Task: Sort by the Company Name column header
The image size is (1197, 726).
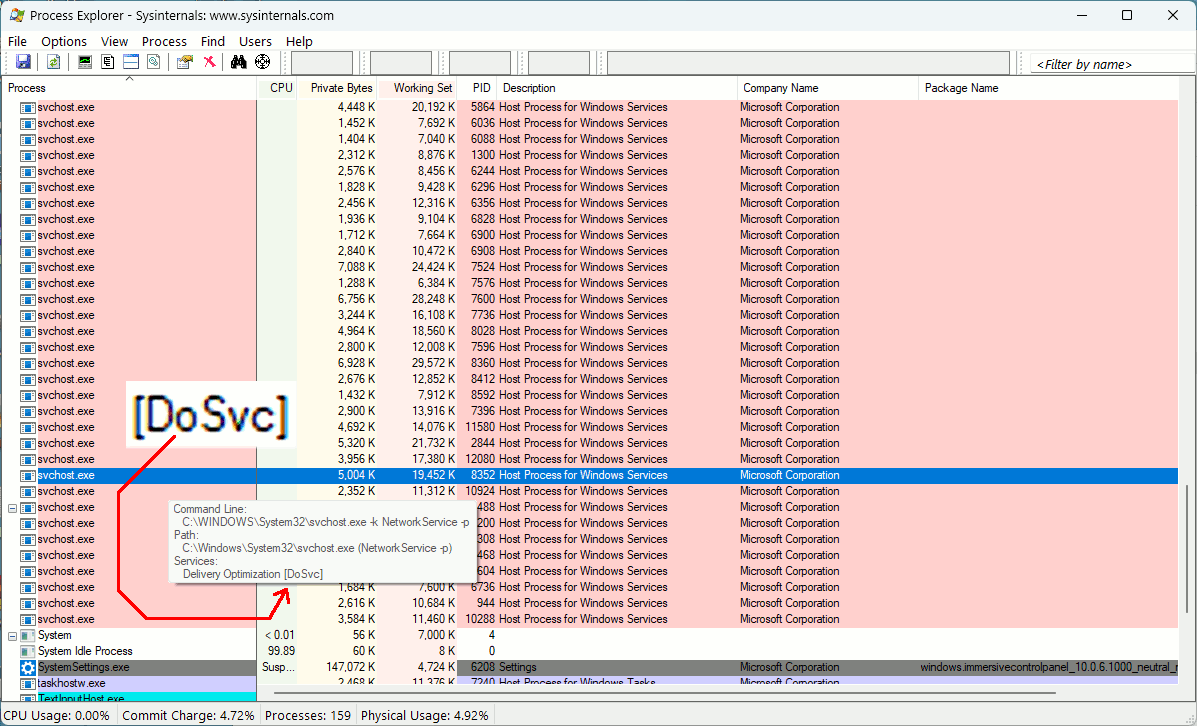Action: 828,88
